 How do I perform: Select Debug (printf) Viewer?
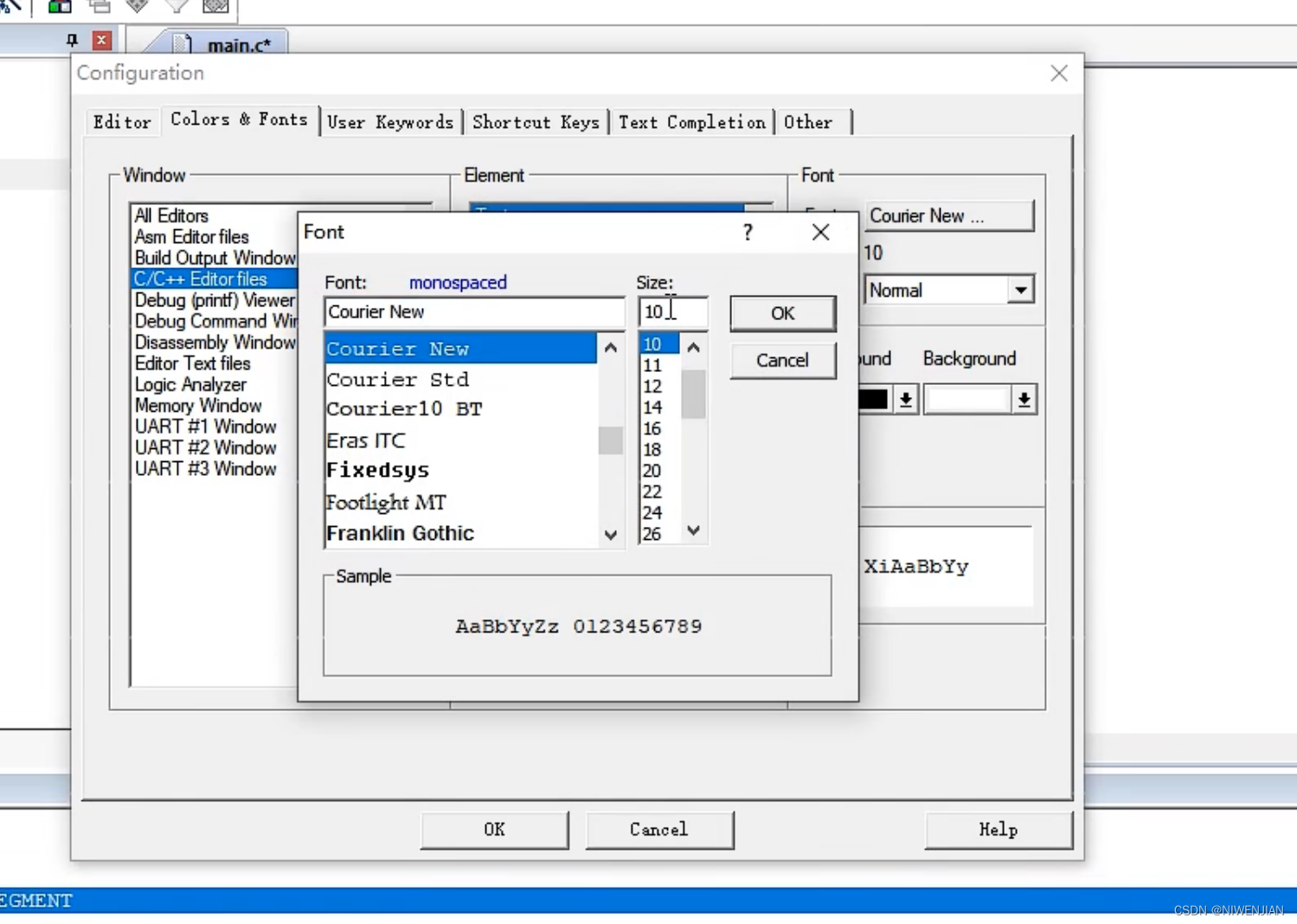(x=215, y=300)
